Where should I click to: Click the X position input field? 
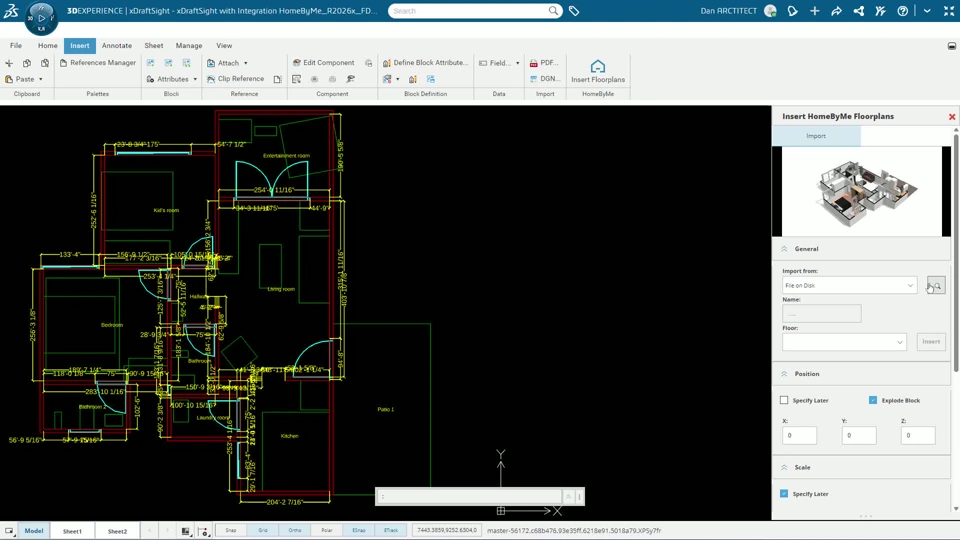click(799, 435)
